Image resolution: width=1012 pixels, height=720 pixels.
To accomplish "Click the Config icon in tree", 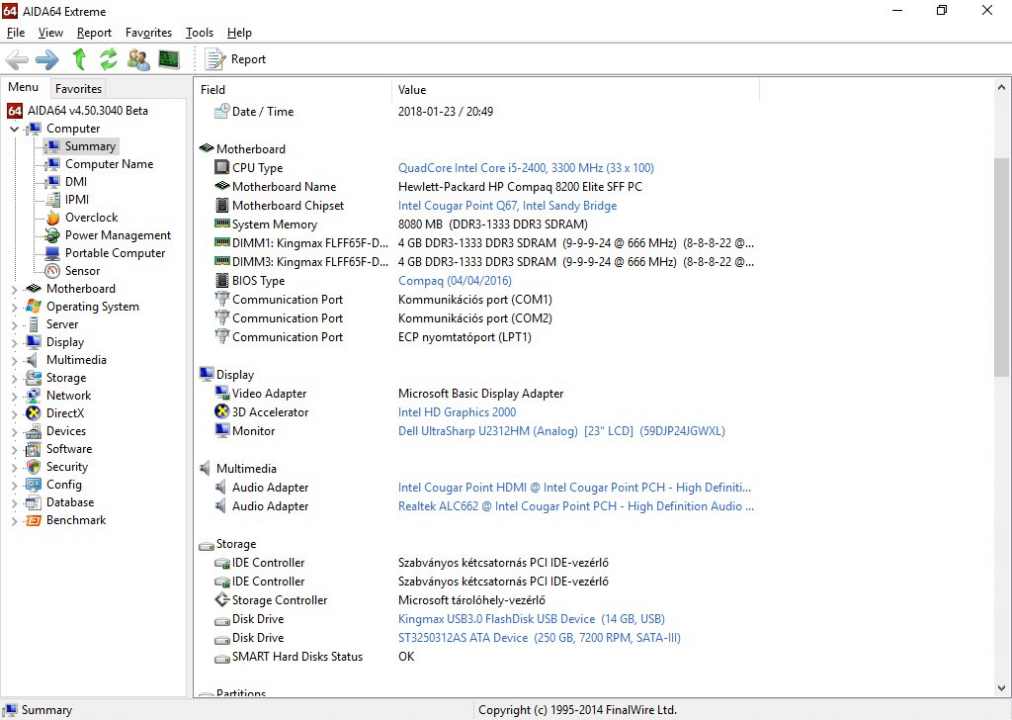I will coord(33,485).
